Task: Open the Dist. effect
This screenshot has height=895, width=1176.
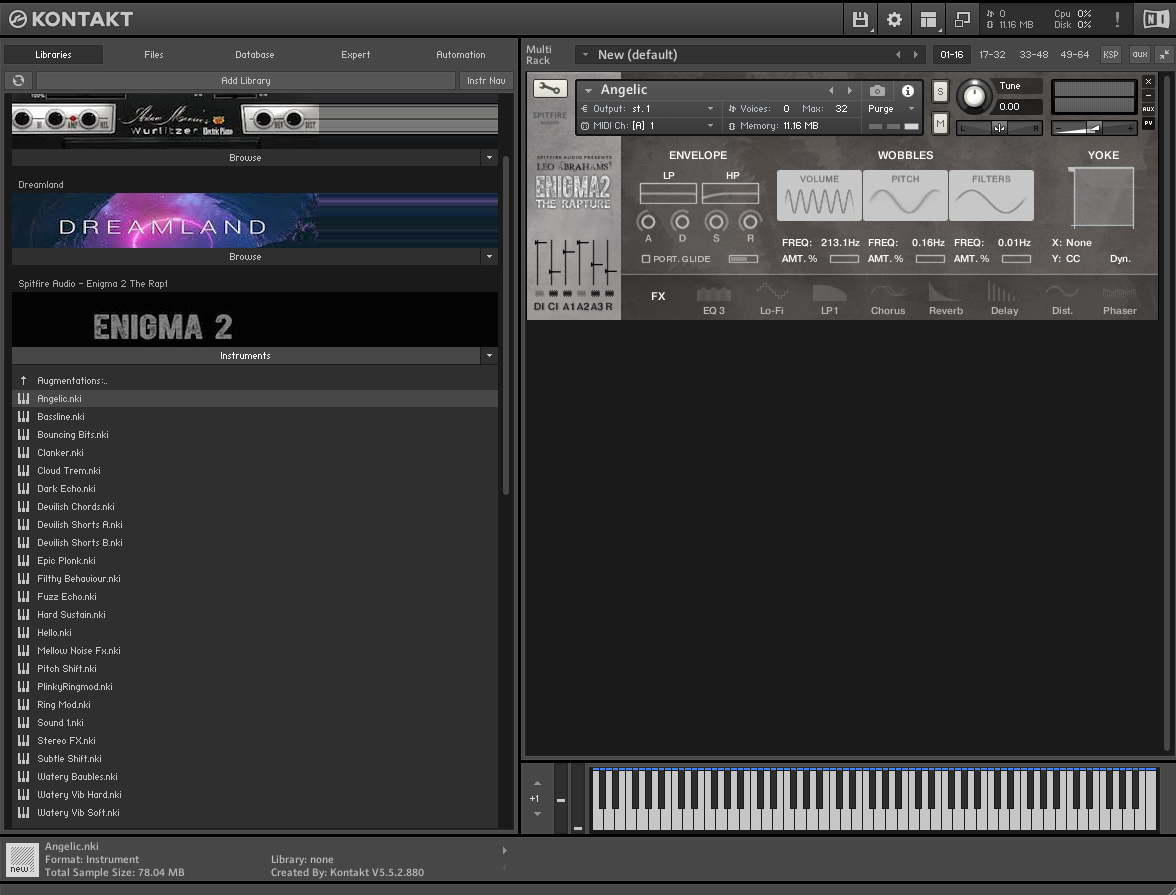Action: (1062, 300)
